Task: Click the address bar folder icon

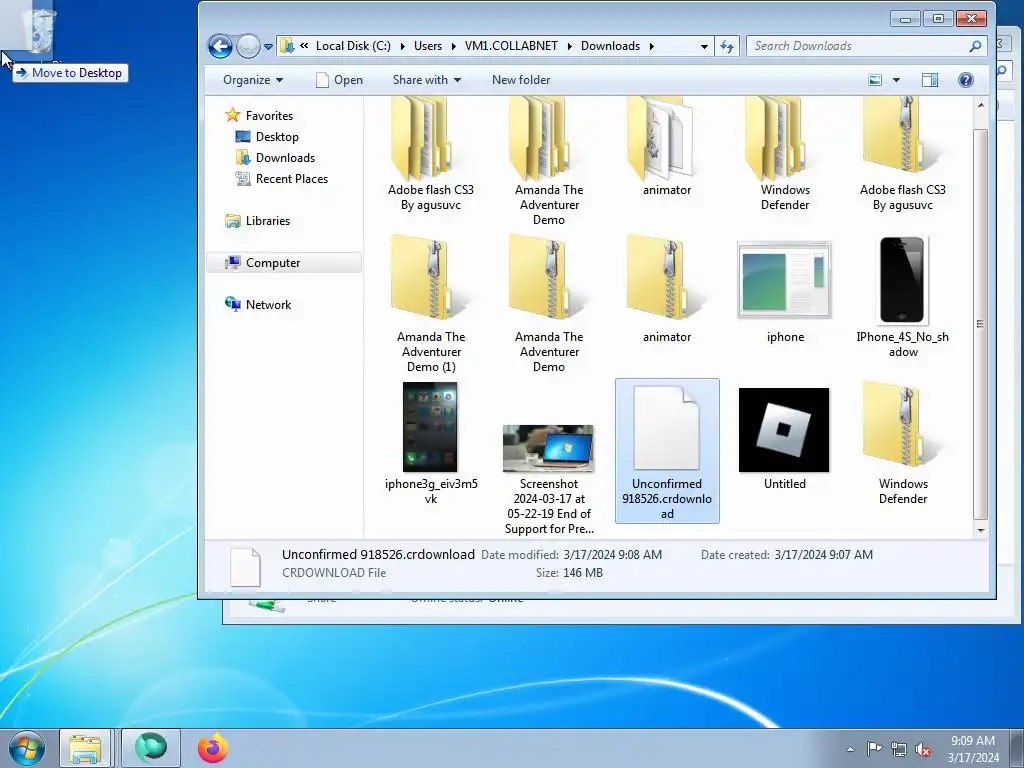Action: pos(286,46)
